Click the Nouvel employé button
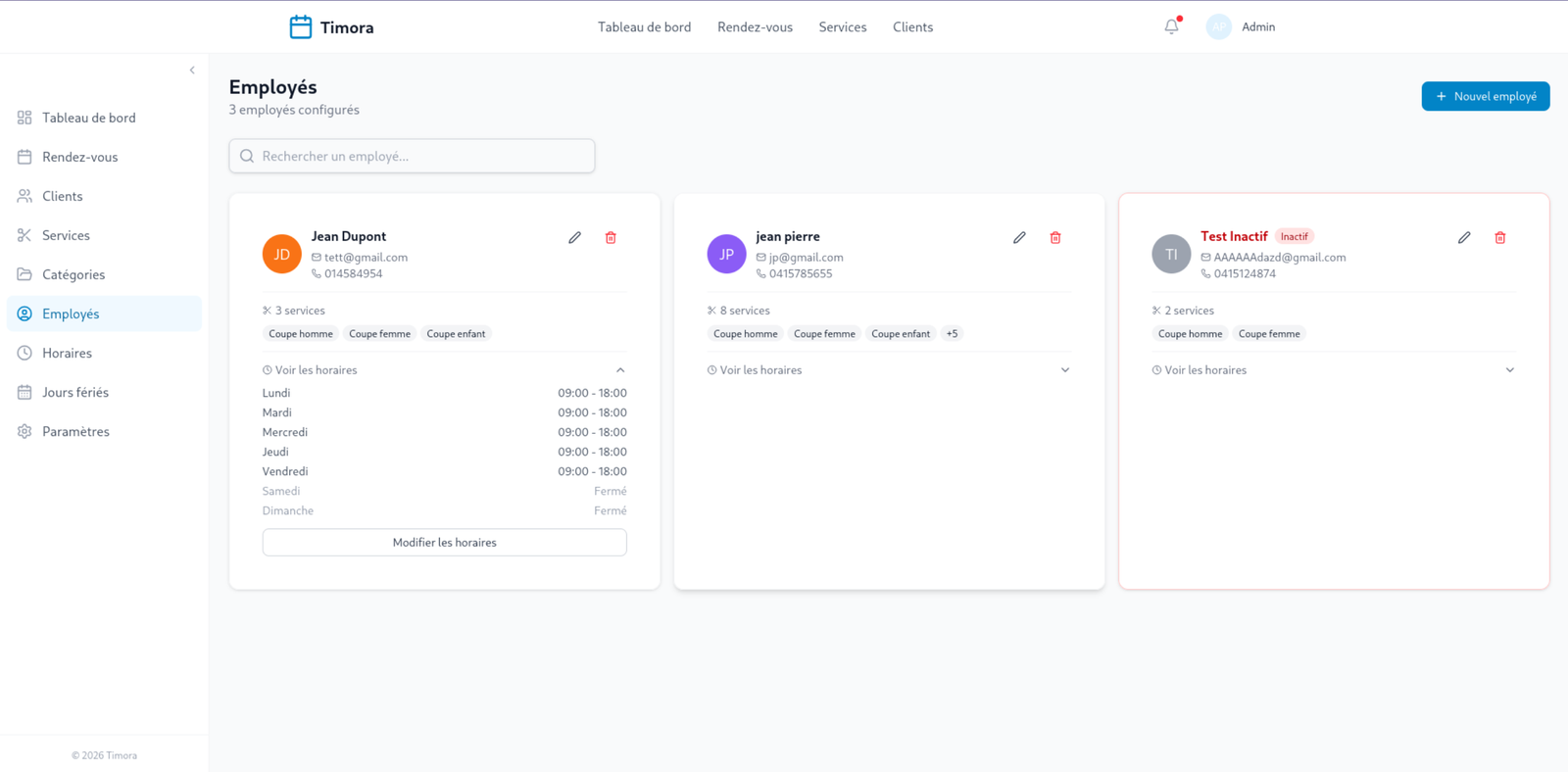 tap(1486, 96)
